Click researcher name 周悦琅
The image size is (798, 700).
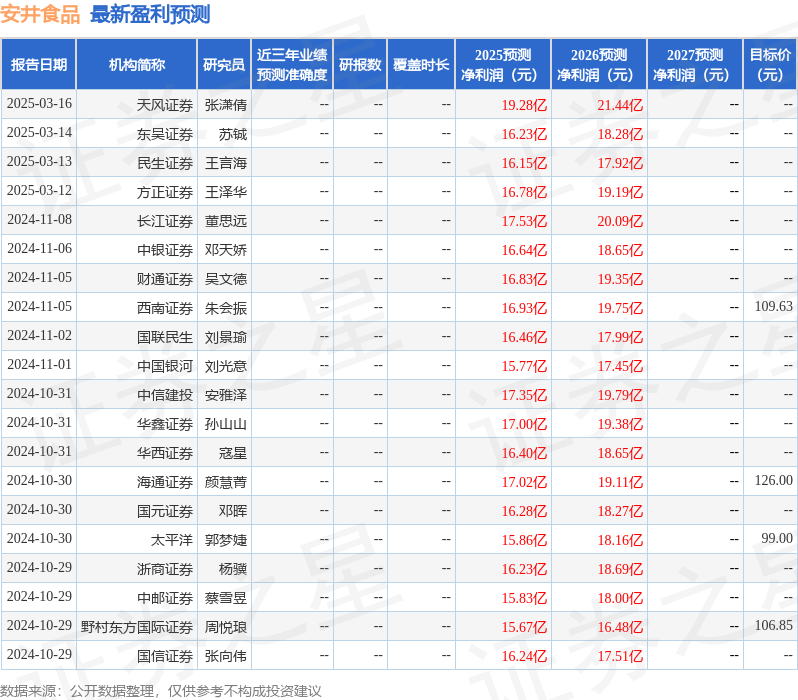(x=225, y=627)
